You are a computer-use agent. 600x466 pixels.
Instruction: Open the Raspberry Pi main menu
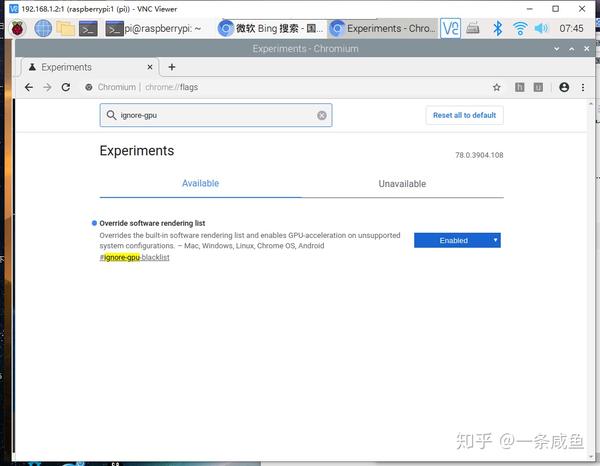tap(17, 29)
